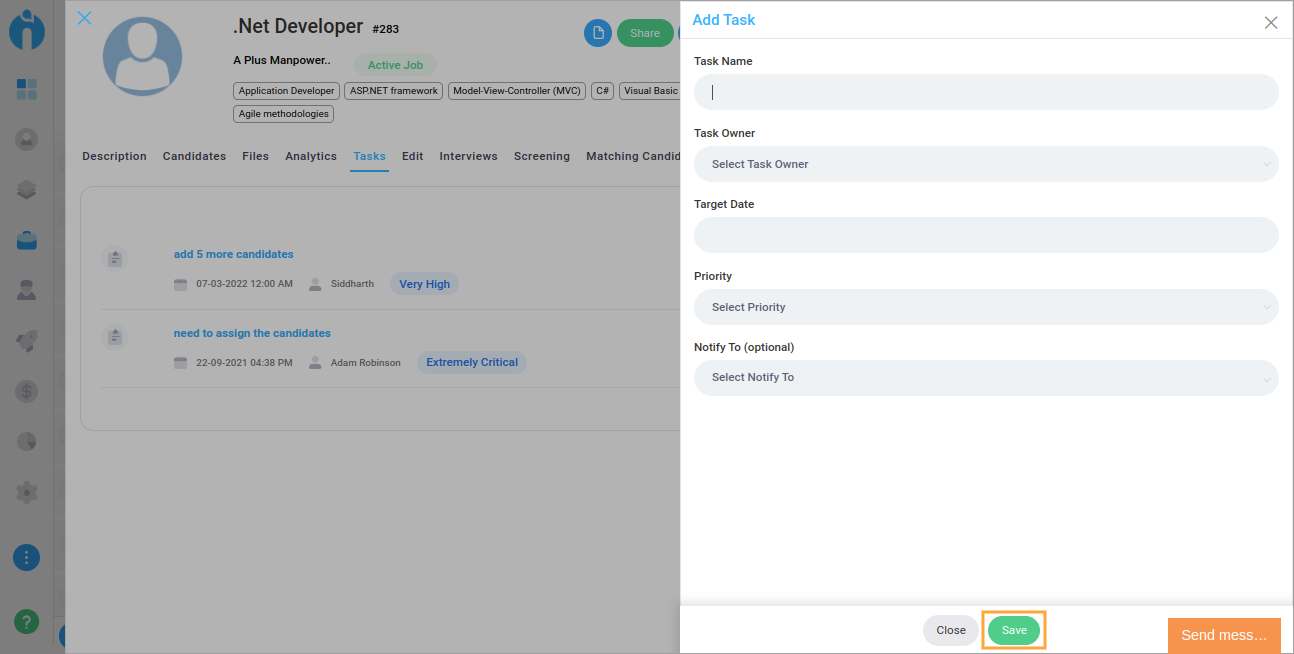Click the pie chart reports icon
Screen dimensions: 1294x654
click(27, 441)
